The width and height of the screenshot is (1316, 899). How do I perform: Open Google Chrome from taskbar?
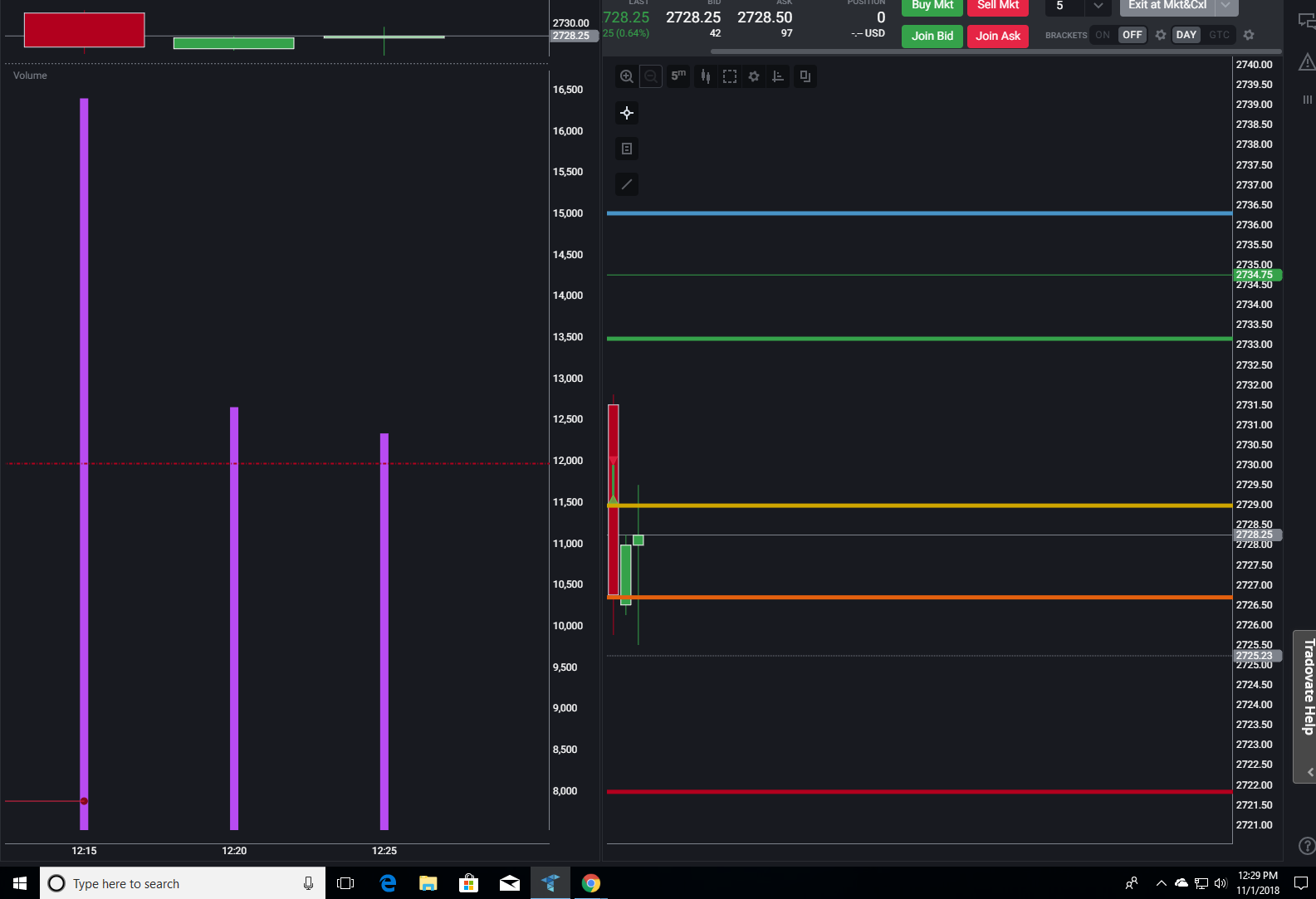coord(591,883)
